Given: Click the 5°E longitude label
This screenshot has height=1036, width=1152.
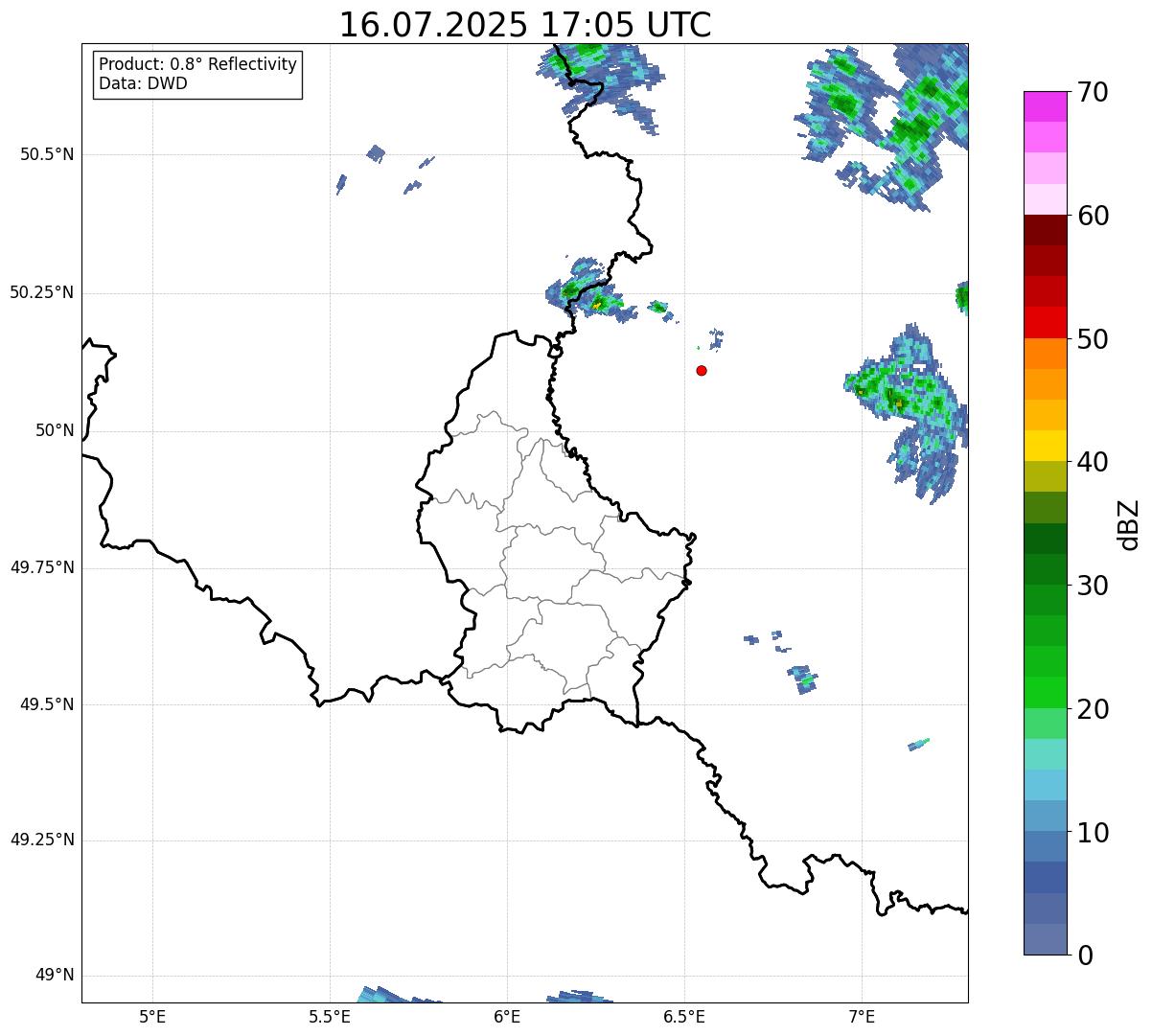Looking at the screenshot, I should [x=152, y=1016].
